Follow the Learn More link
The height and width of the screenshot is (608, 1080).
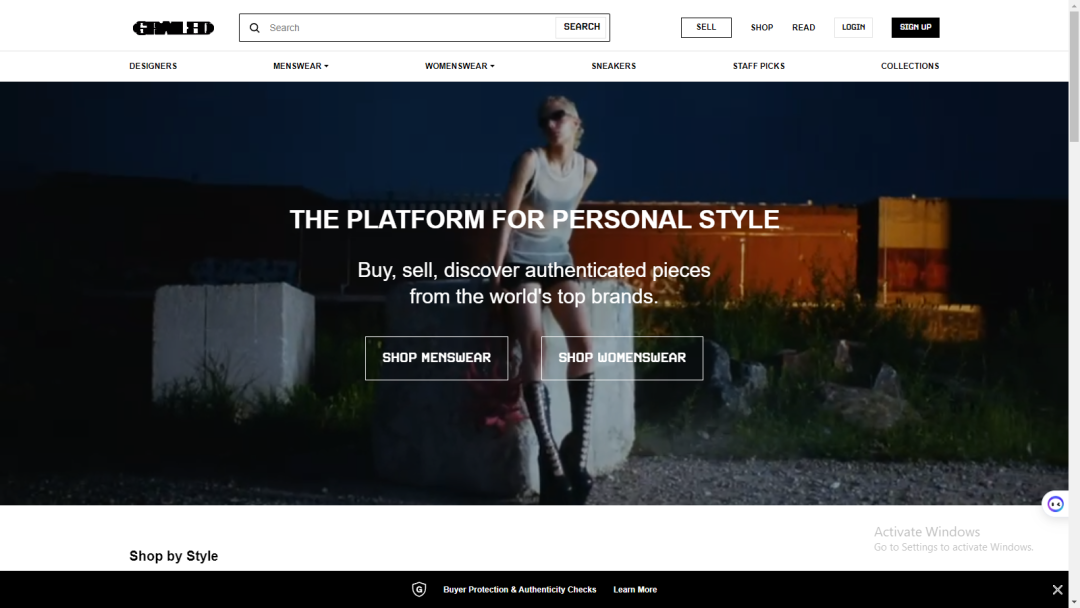click(x=635, y=589)
